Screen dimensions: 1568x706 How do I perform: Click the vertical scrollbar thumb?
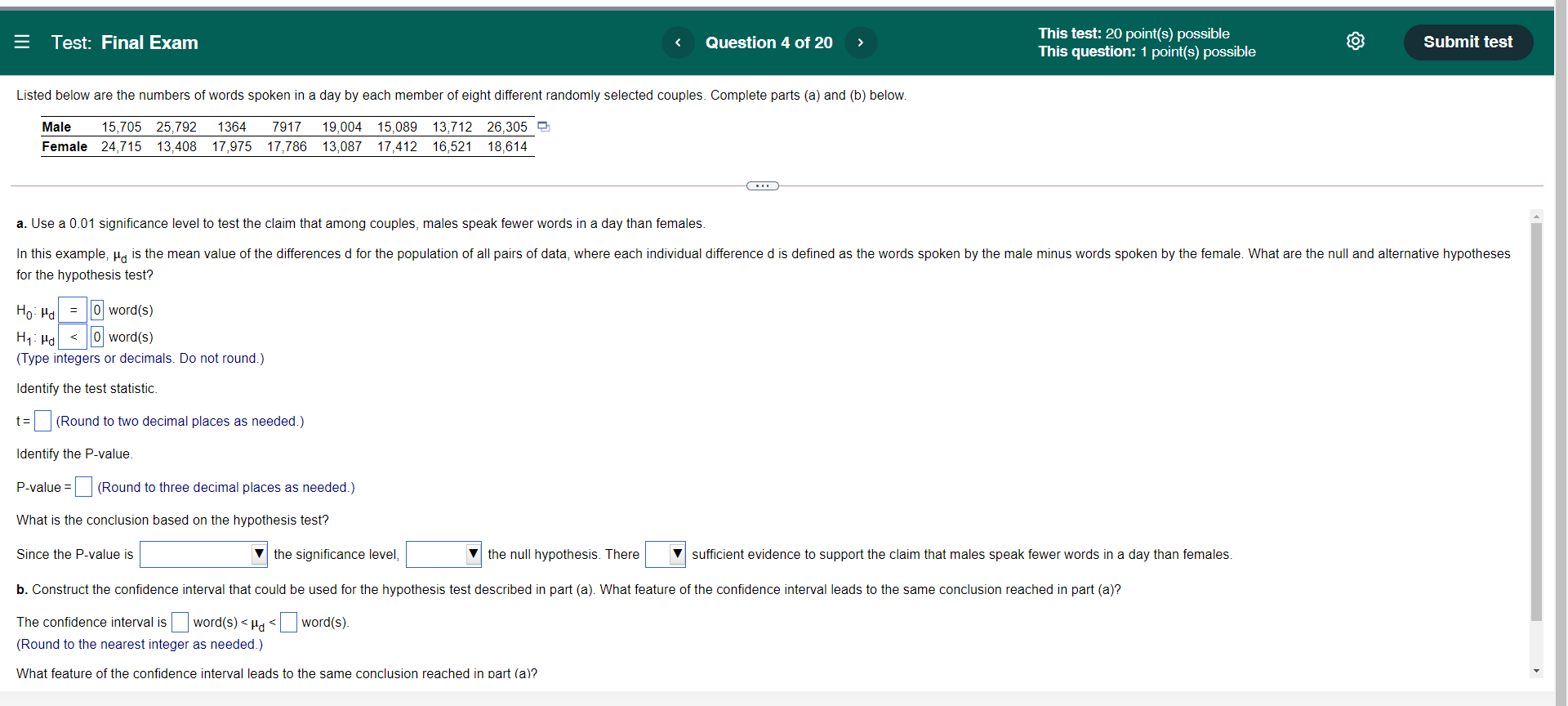(1536, 422)
